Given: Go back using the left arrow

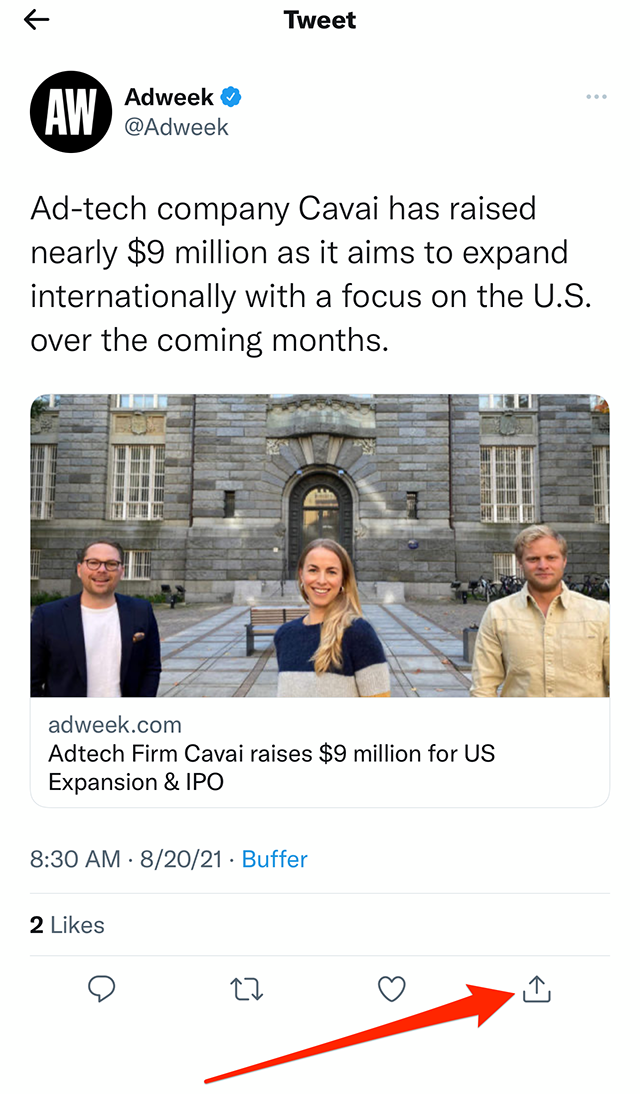Looking at the screenshot, I should pyautogui.click(x=37, y=20).
